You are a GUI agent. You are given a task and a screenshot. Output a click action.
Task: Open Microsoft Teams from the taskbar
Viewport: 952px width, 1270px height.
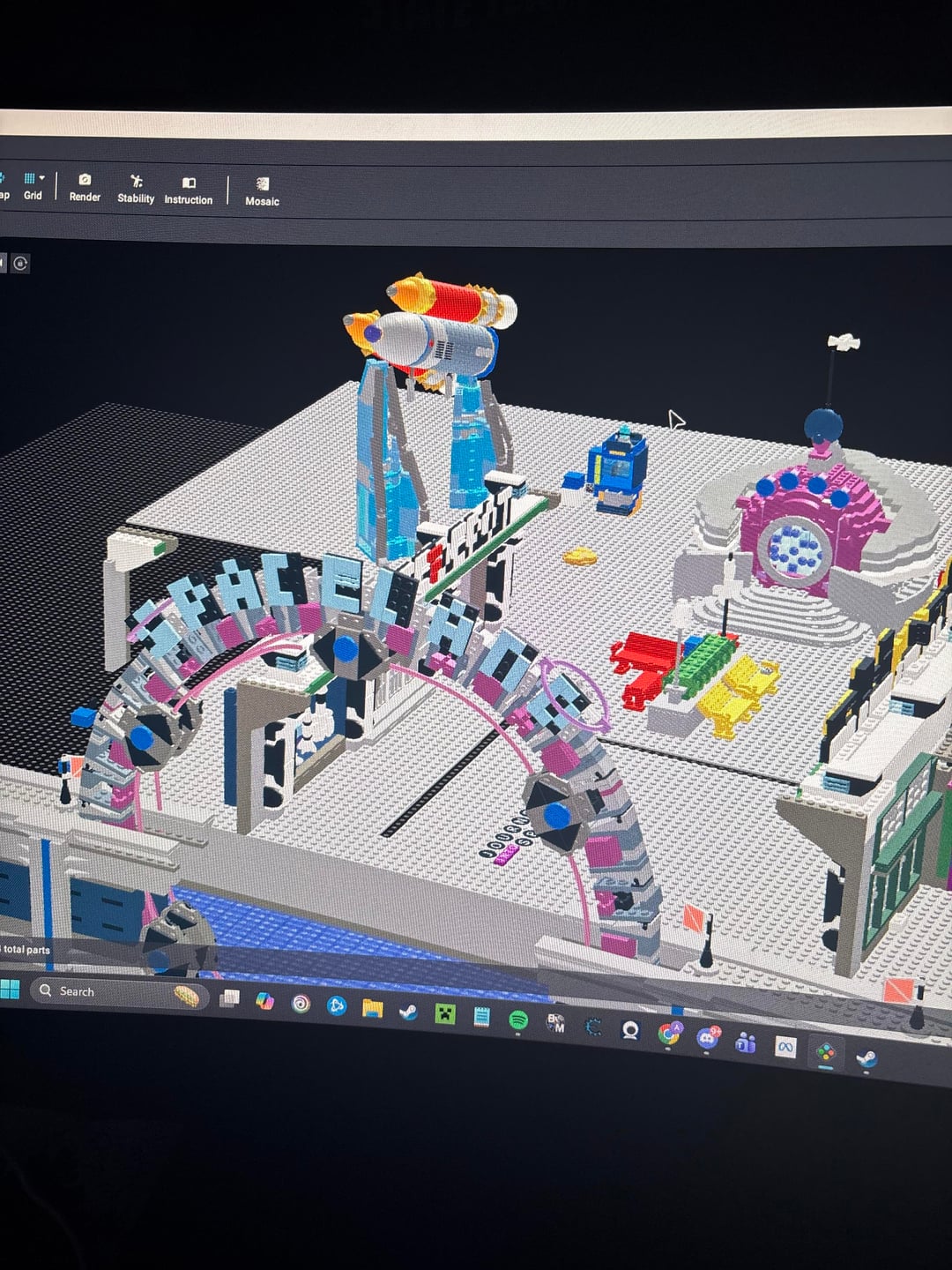pos(746,1042)
